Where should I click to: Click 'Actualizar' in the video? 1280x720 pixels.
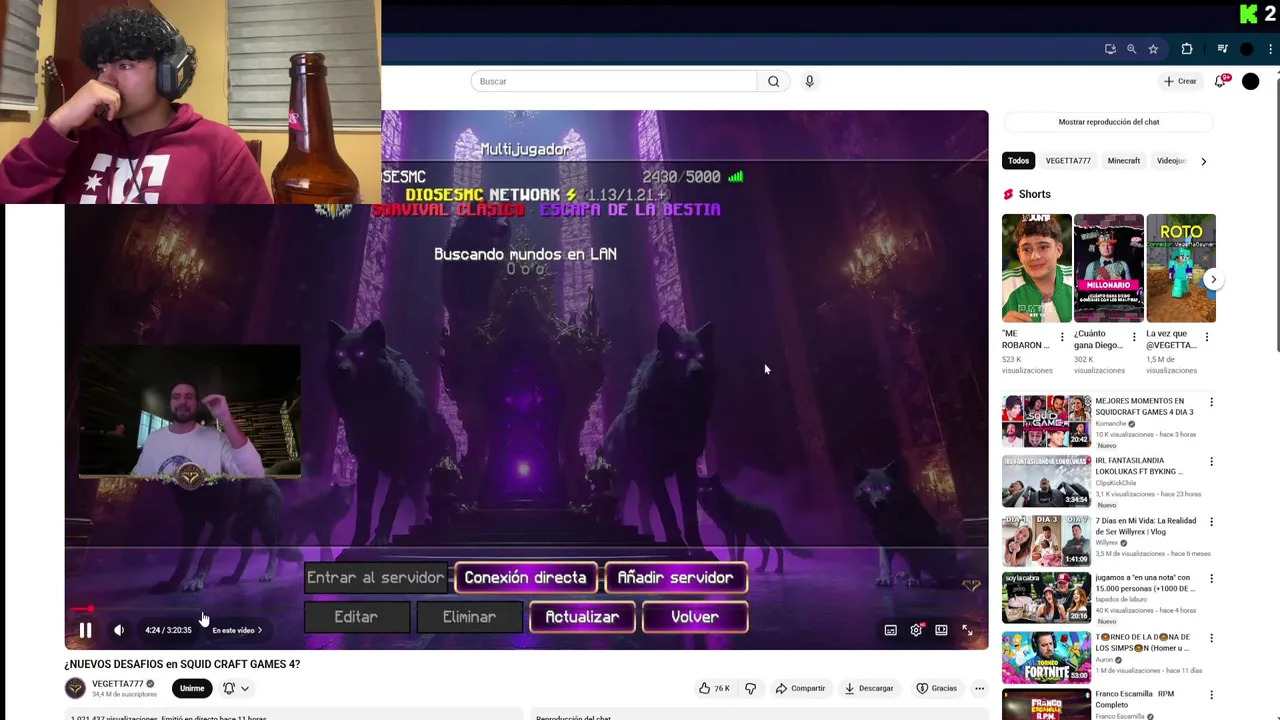coord(582,617)
